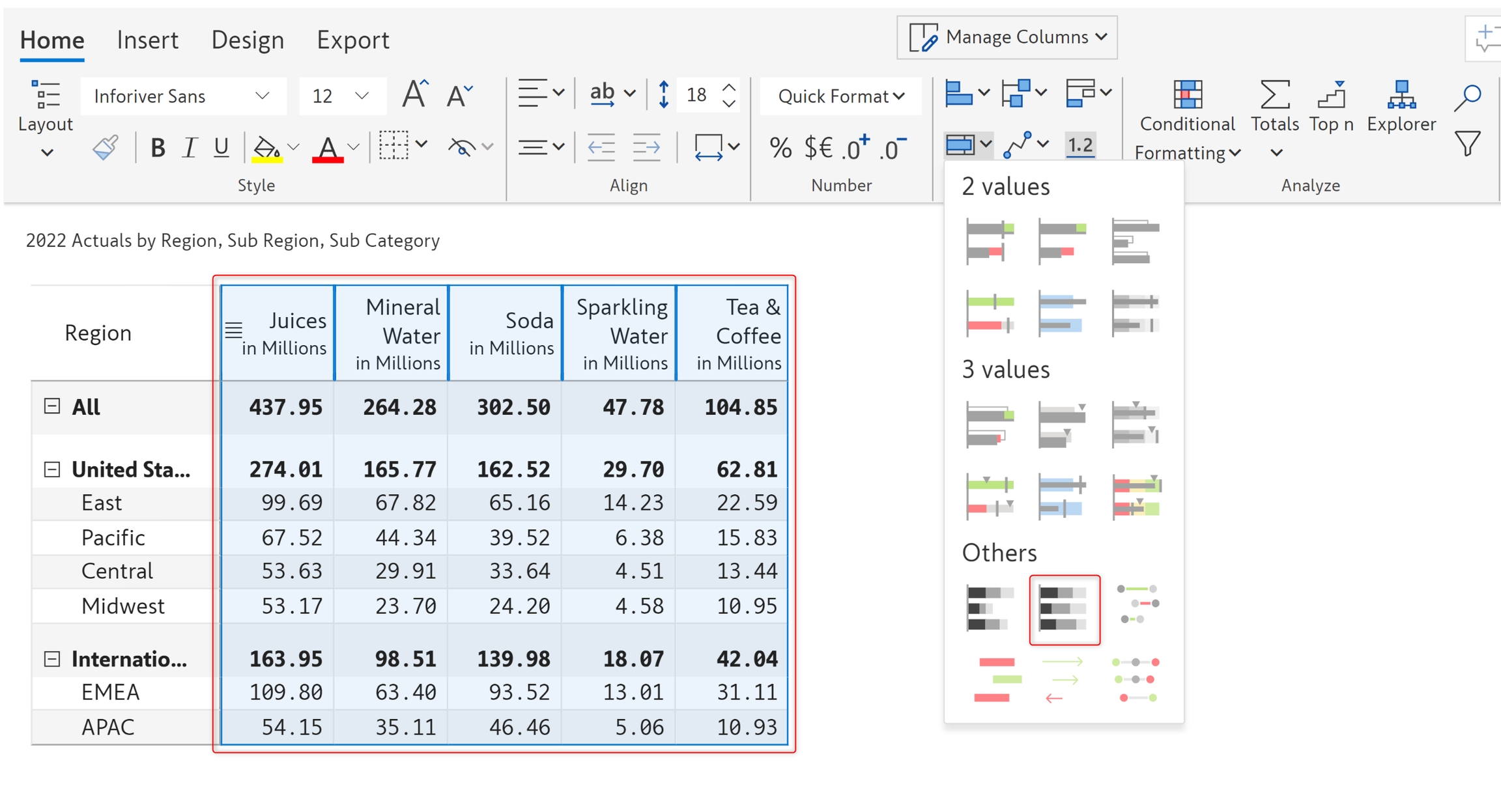Open the Design tab

click(248, 40)
